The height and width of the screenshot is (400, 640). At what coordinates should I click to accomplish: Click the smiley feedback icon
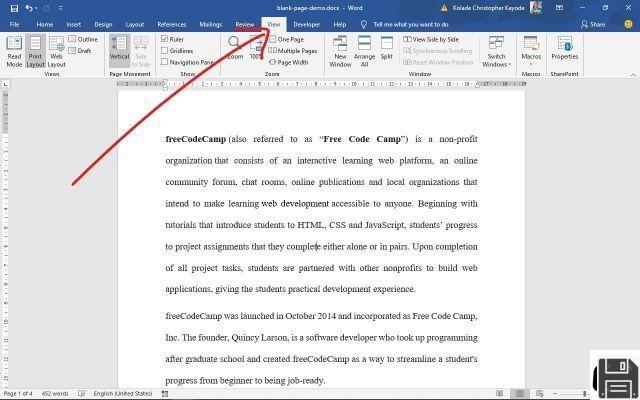pos(628,24)
